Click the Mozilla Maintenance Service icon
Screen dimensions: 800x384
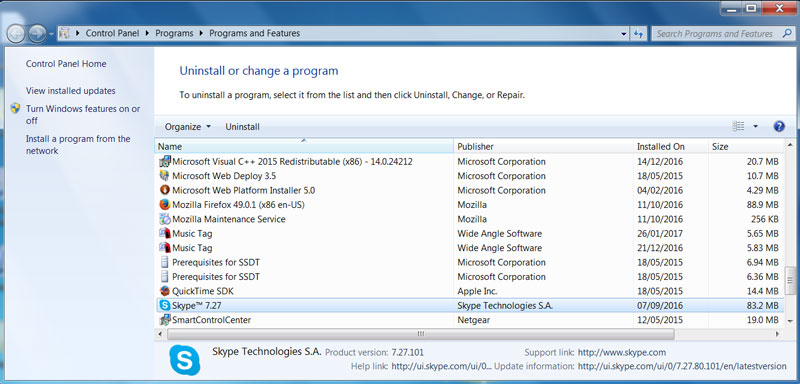click(164, 219)
